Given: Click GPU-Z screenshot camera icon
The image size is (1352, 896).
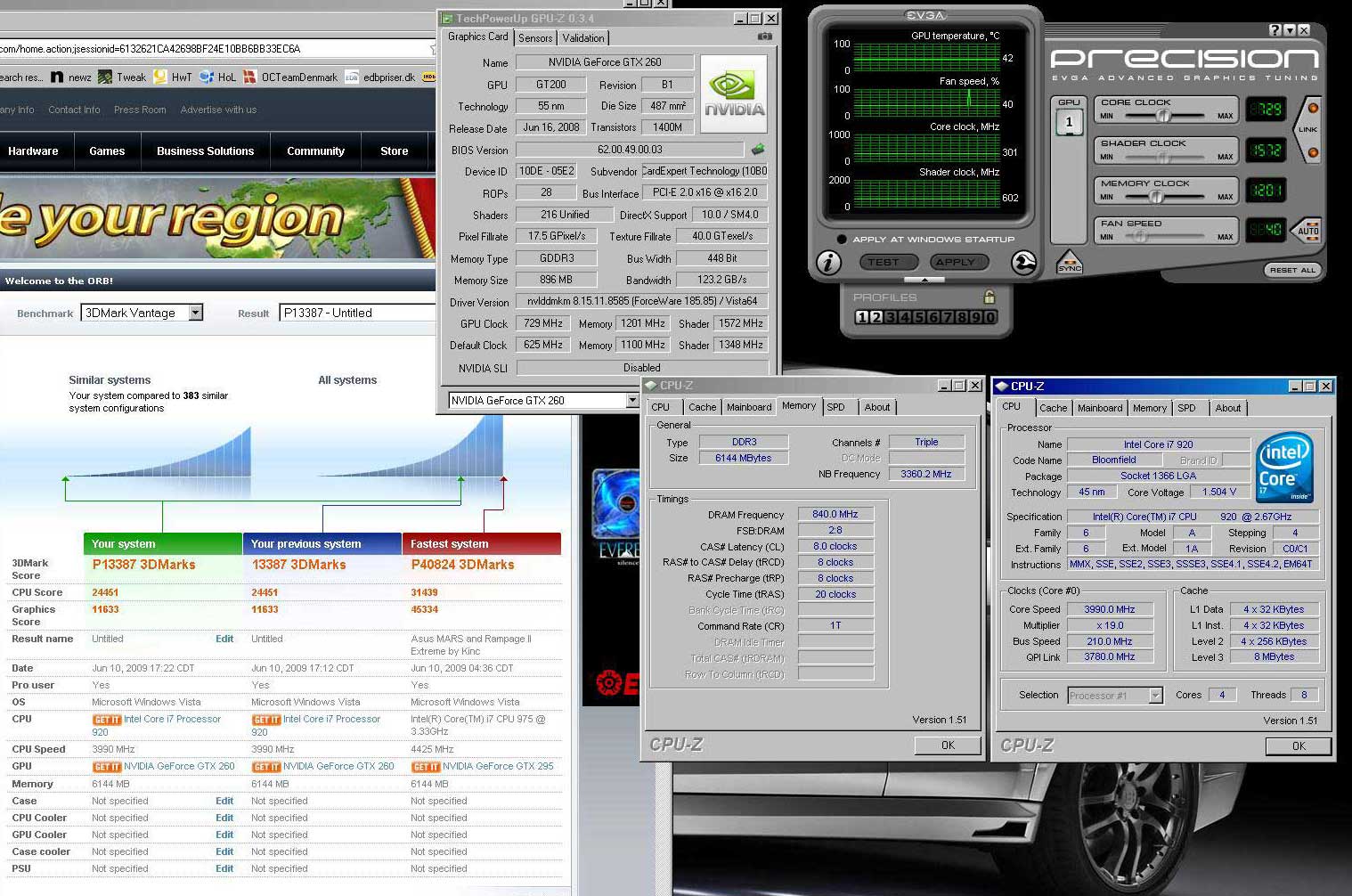Looking at the screenshot, I should point(764,37).
